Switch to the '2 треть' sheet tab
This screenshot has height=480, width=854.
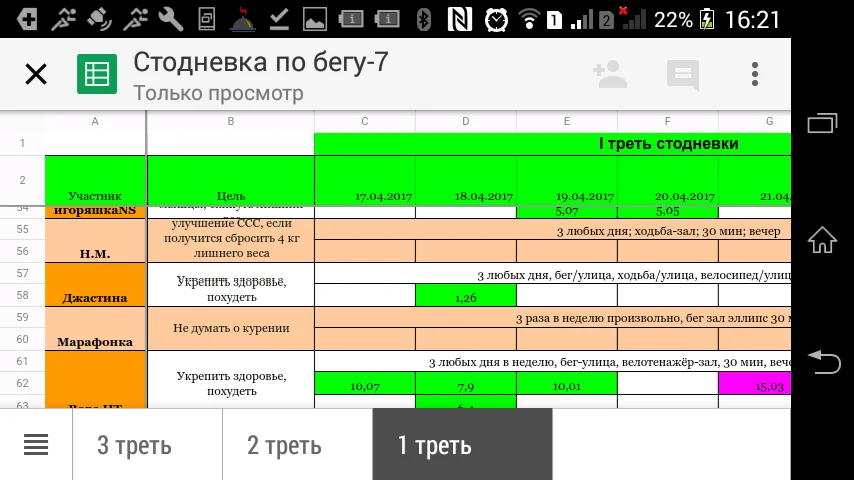pyautogui.click(x=297, y=445)
